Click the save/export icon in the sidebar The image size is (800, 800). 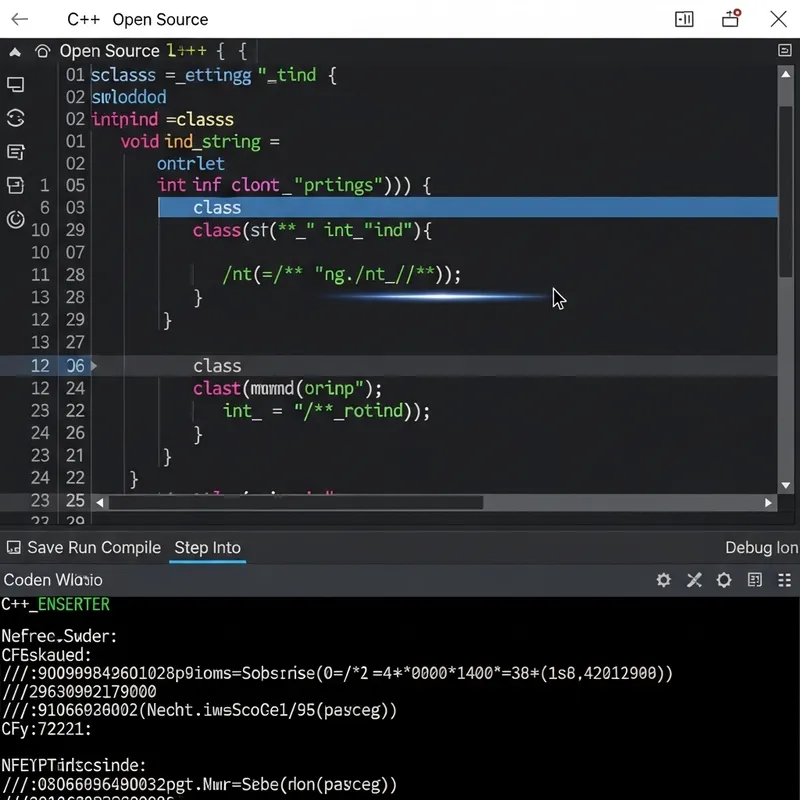coord(14,184)
